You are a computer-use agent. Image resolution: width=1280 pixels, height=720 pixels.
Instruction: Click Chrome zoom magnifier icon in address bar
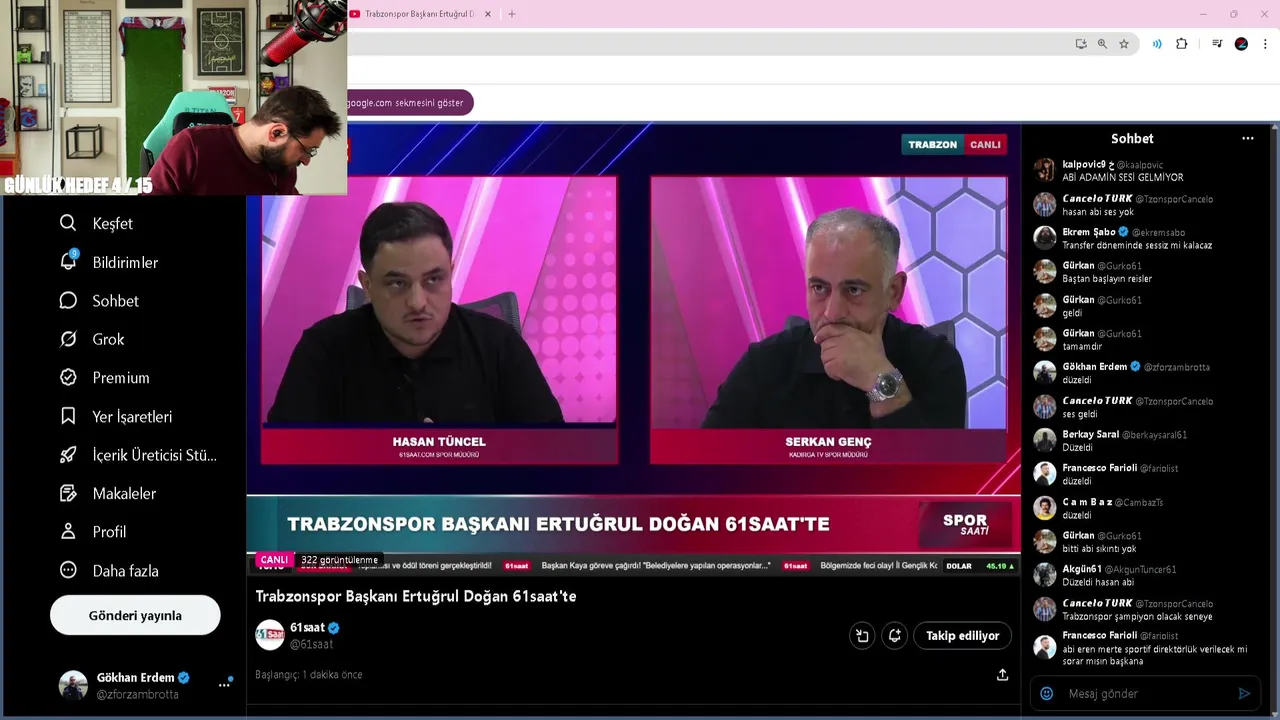1102,44
